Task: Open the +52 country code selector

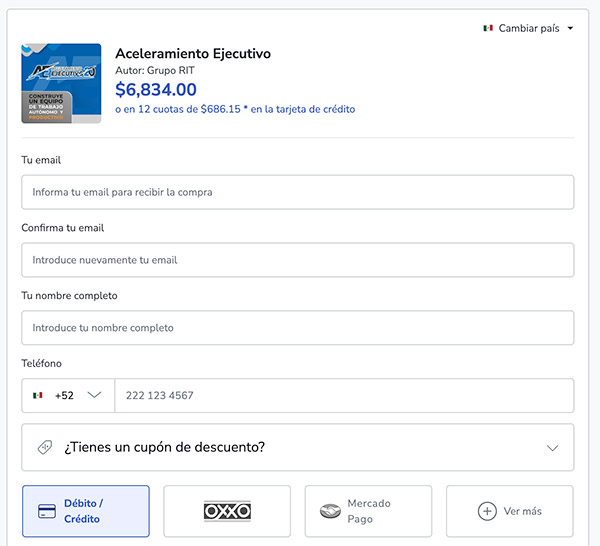Action: pos(69,395)
